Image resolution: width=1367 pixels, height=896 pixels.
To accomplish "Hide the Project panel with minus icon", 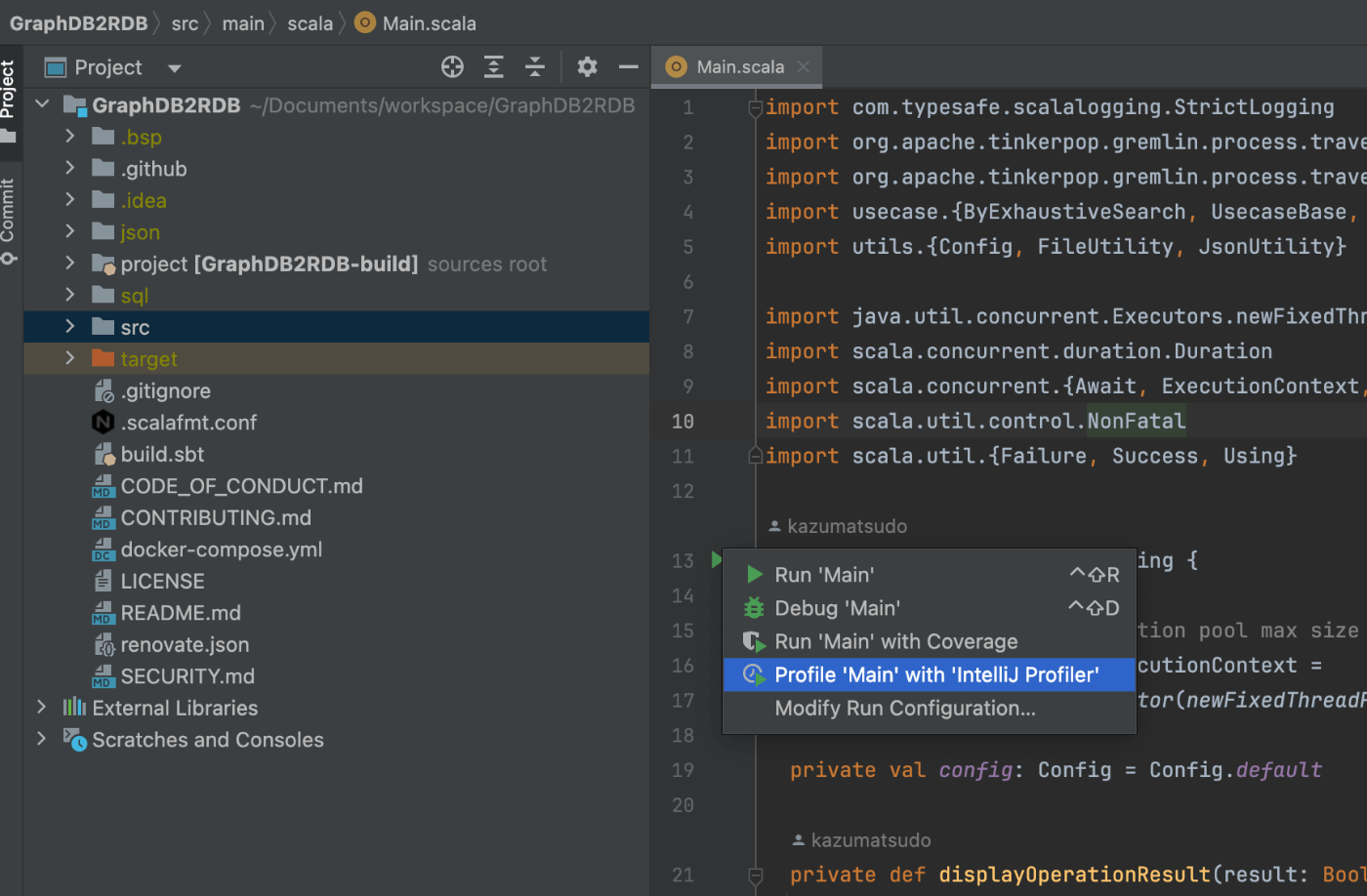I will (x=628, y=66).
